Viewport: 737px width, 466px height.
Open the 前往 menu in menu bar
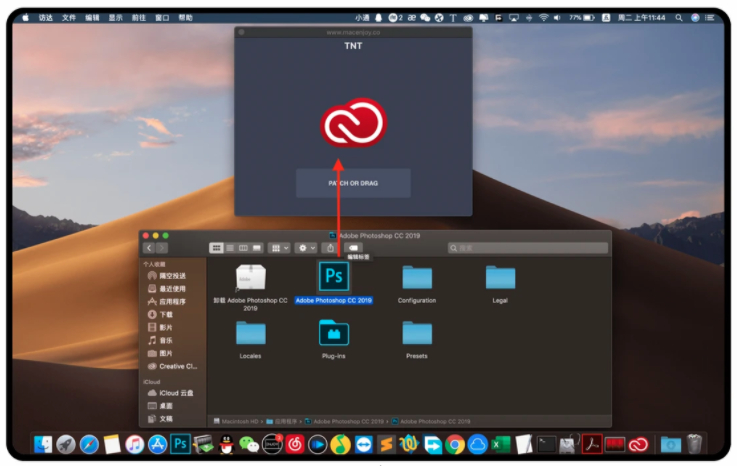click(x=140, y=17)
